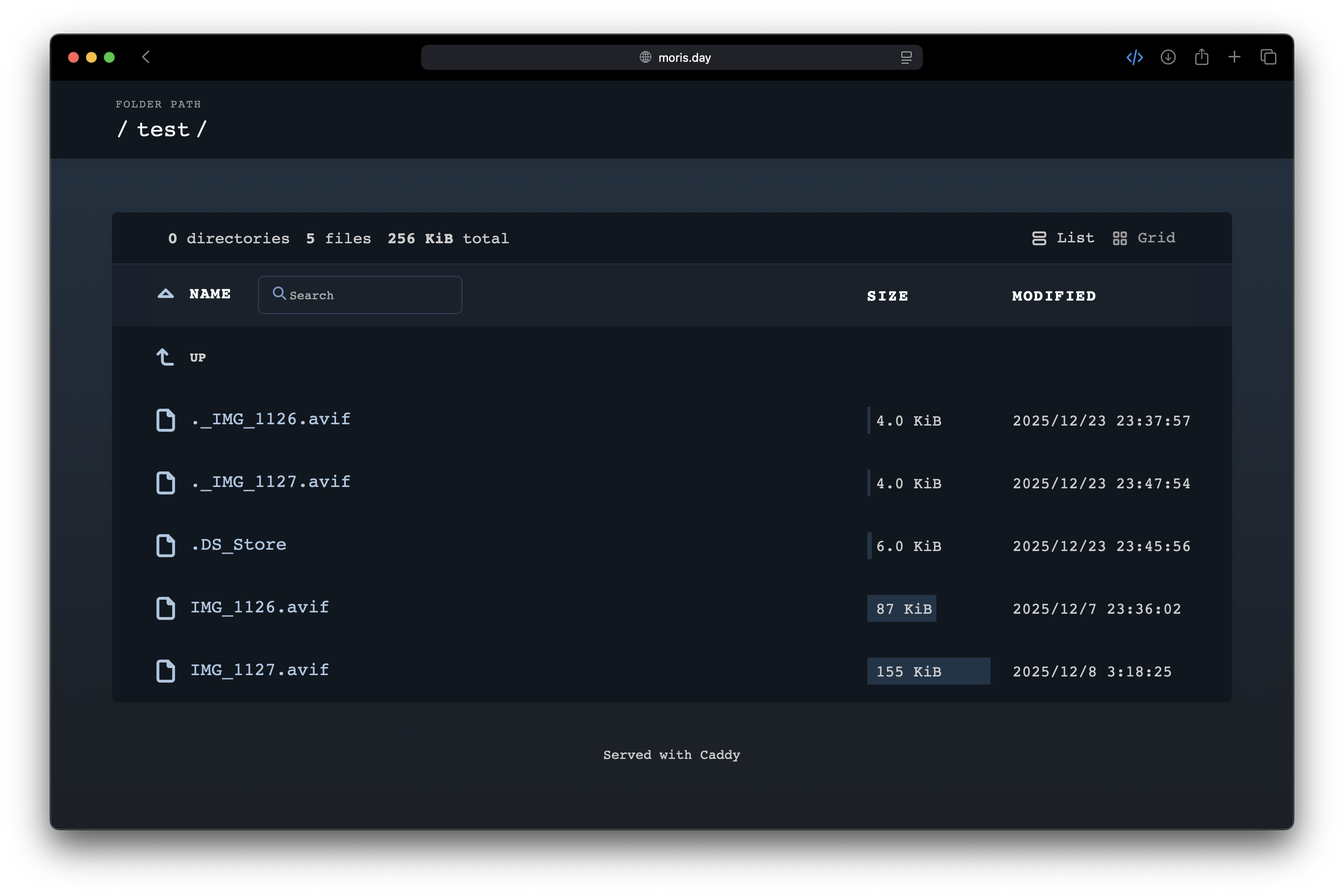The image size is (1344, 896).
Task: Navigate to test folder in path
Action: pos(163,130)
